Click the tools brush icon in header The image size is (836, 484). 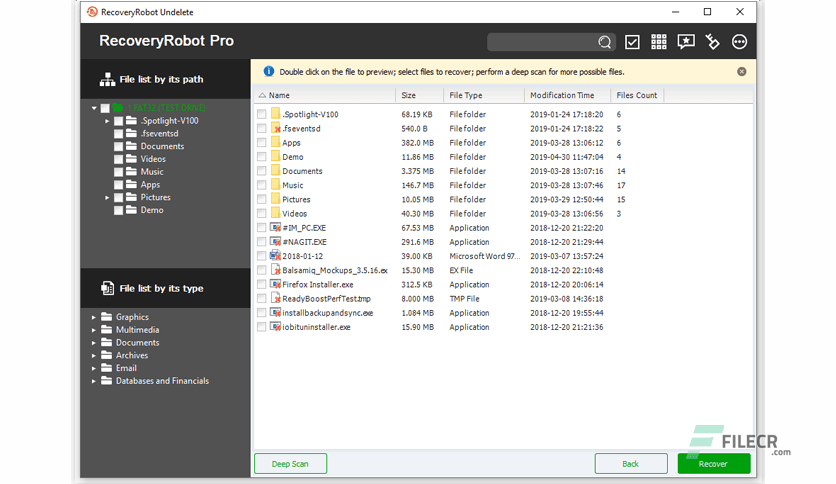point(712,42)
